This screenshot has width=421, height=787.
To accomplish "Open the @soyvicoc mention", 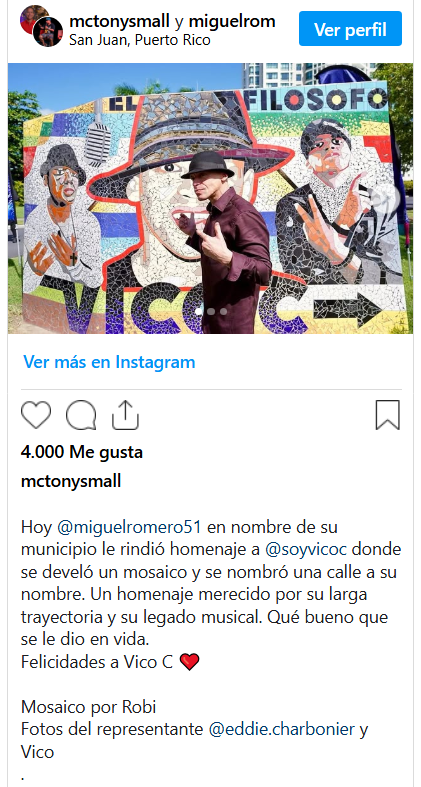I will 306,549.
